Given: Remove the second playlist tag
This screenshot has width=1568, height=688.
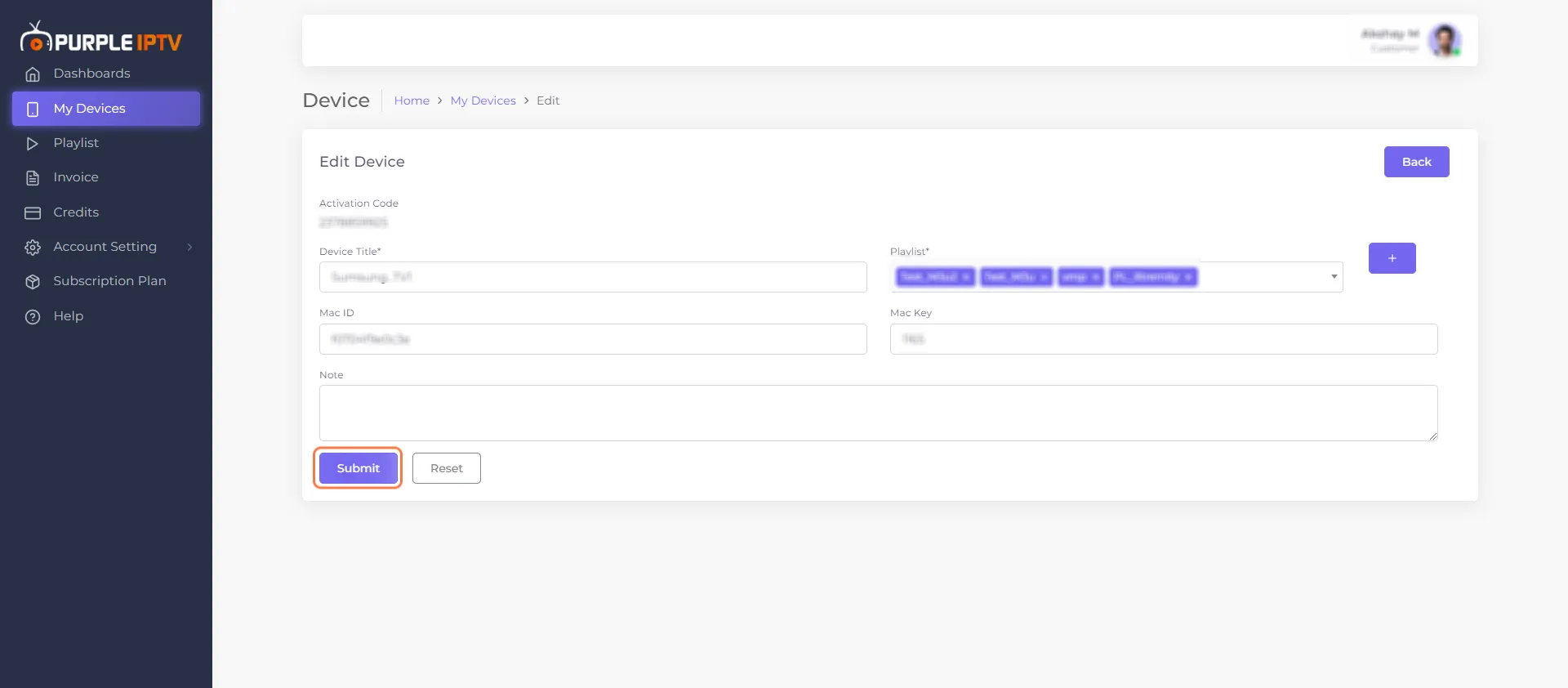Looking at the screenshot, I should click(1044, 277).
